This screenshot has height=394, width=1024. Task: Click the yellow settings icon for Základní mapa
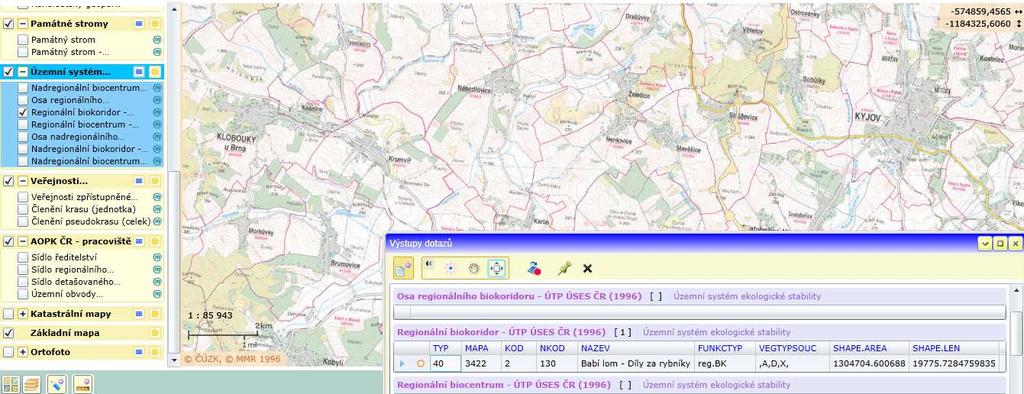[155, 333]
